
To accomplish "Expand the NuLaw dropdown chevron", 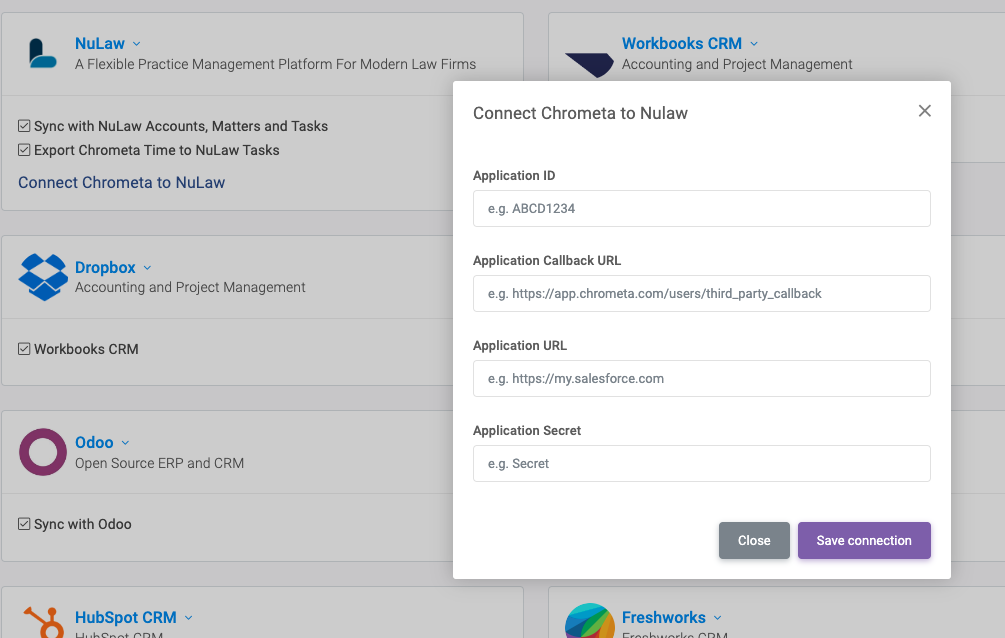I will coord(137,44).
